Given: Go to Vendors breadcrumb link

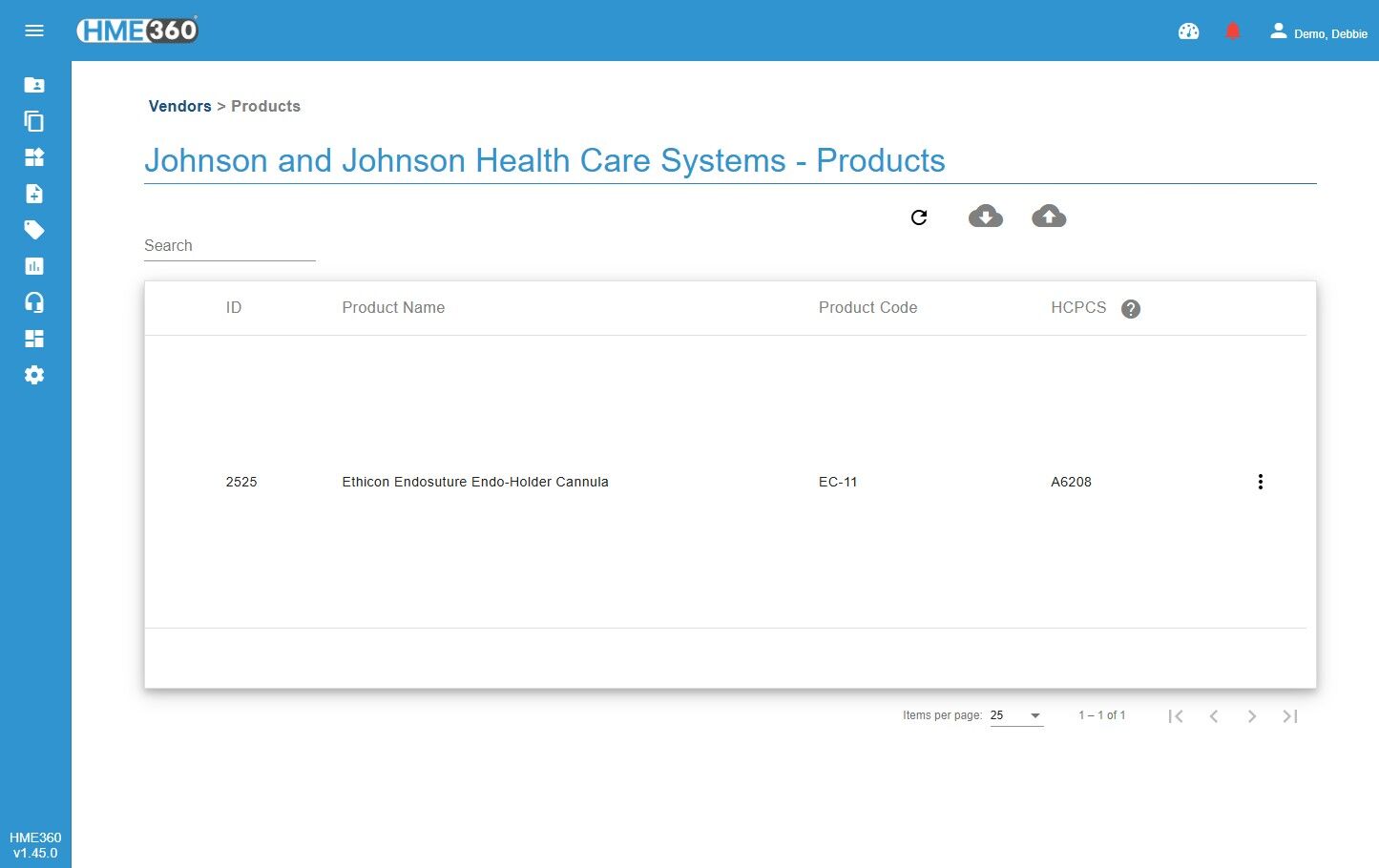Looking at the screenshot, I should [180, 106].
